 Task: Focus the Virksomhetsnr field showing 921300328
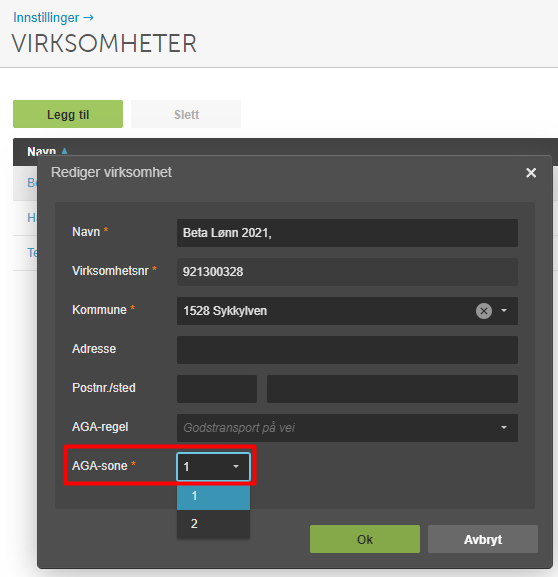coord(347,272)
